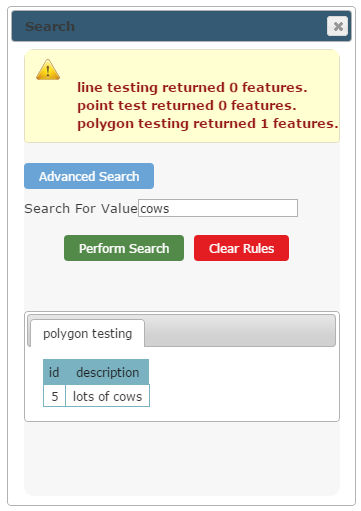Select the result cell with id 5
The height and width of the screenshot is (511, 361).
(55, 396)
